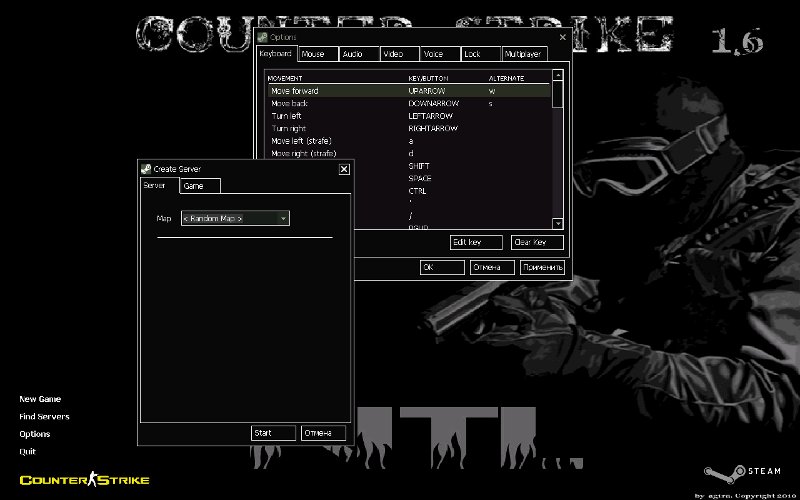Click Edit key in Options
The height and width of the screenshot is (500, 800).
pyautogui.click(x=476, y=242)
